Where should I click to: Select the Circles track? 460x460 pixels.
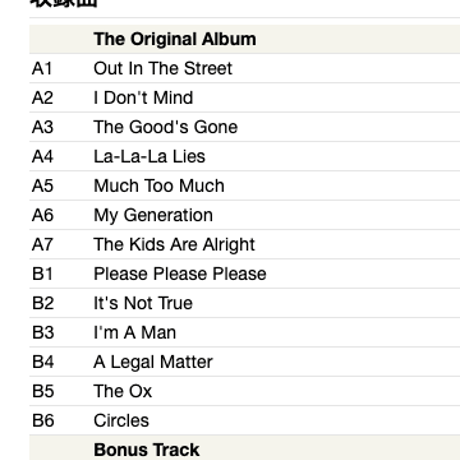coord(121,420)
